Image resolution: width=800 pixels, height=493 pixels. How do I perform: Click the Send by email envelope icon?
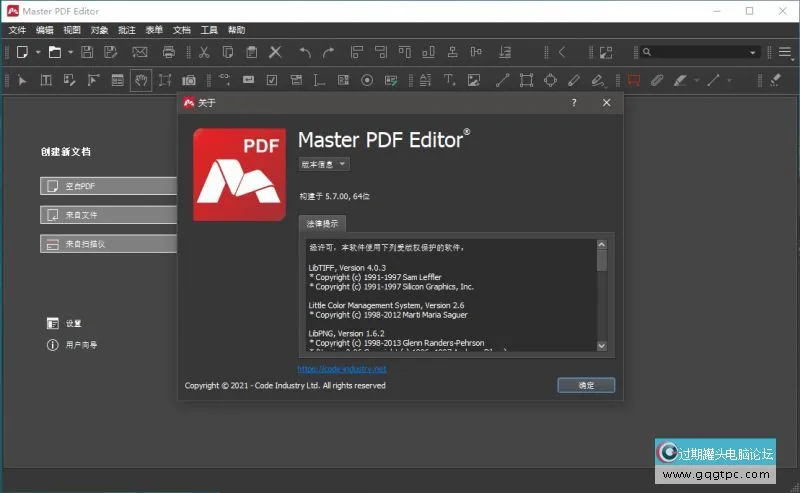140,52
